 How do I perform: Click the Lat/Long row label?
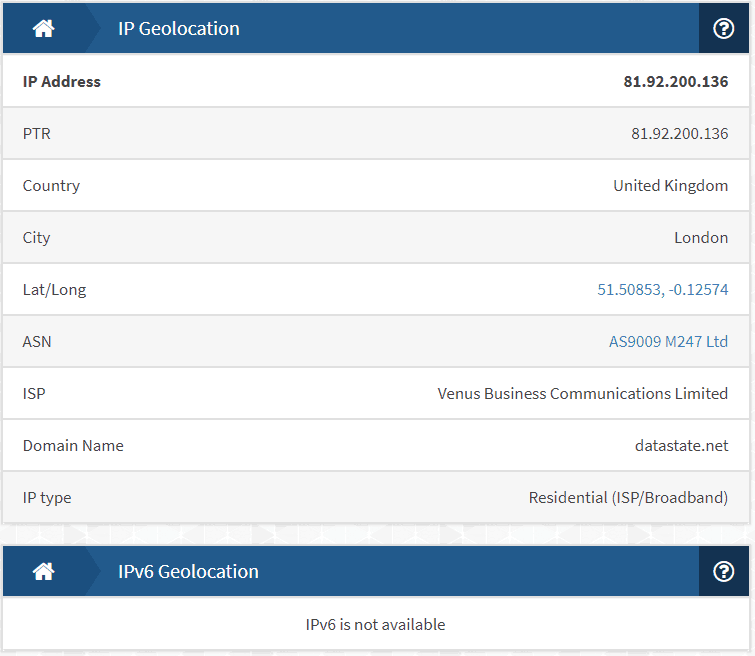(x=54, y=289)
